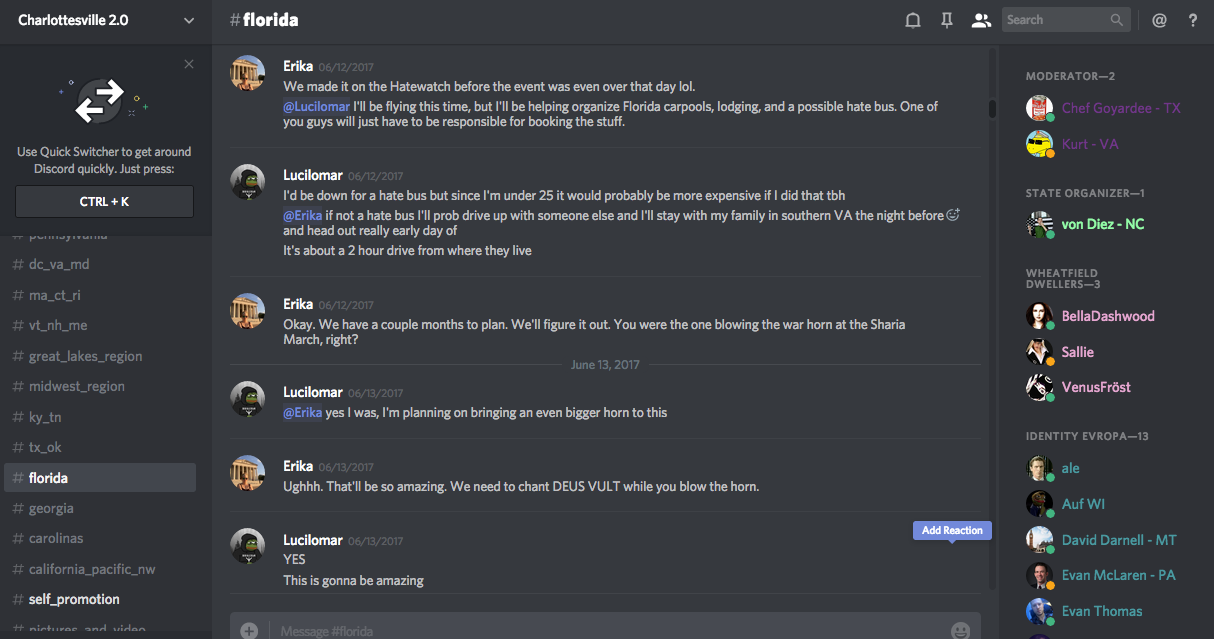Open recent mentions
The image size is (1214, 639).
(1159, 20)
